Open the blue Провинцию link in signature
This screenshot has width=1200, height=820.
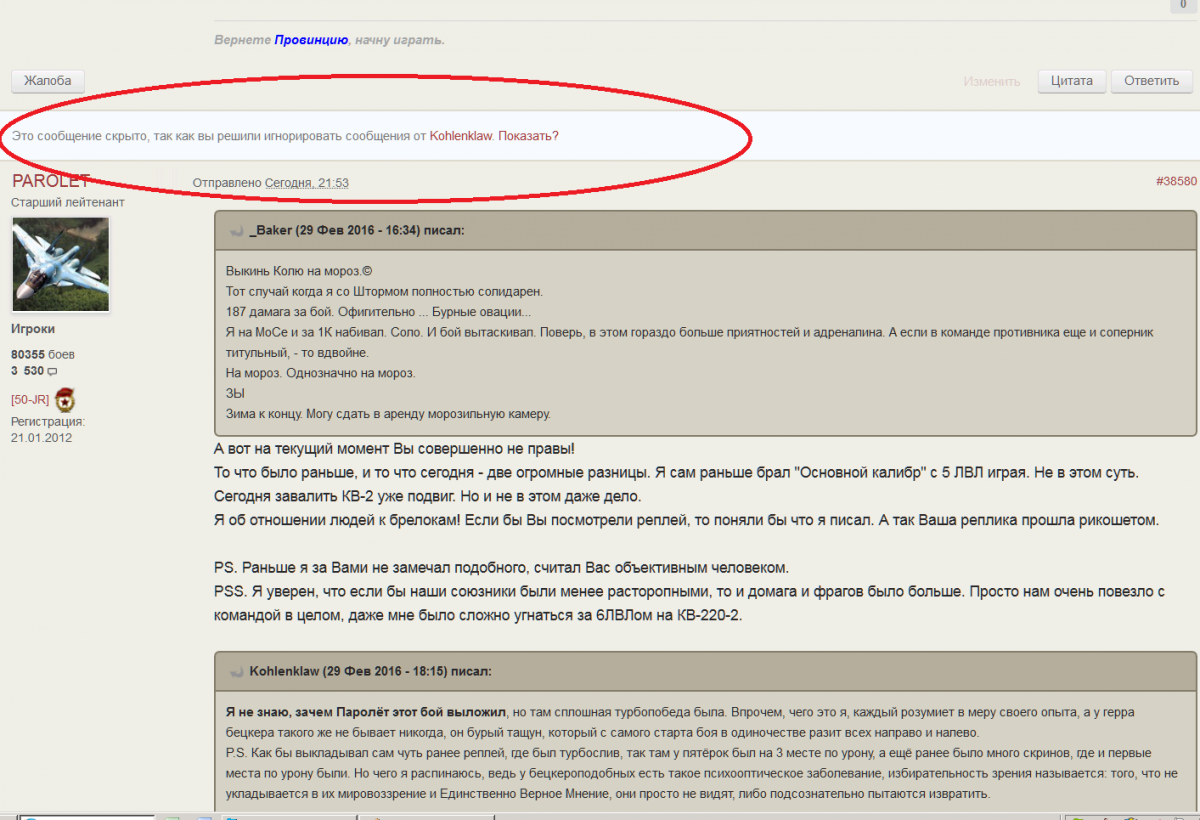coord(311,40)
